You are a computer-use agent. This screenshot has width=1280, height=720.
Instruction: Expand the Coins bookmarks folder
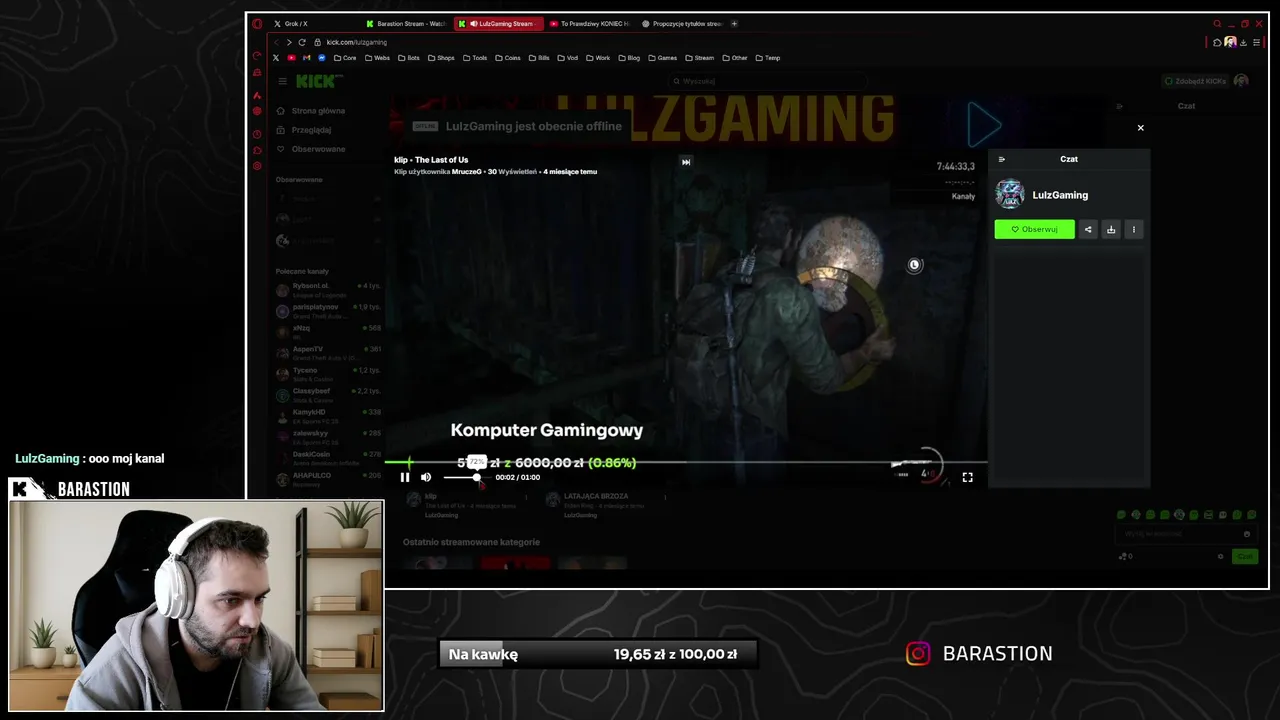pyautogui.click(x=508, y=58)
